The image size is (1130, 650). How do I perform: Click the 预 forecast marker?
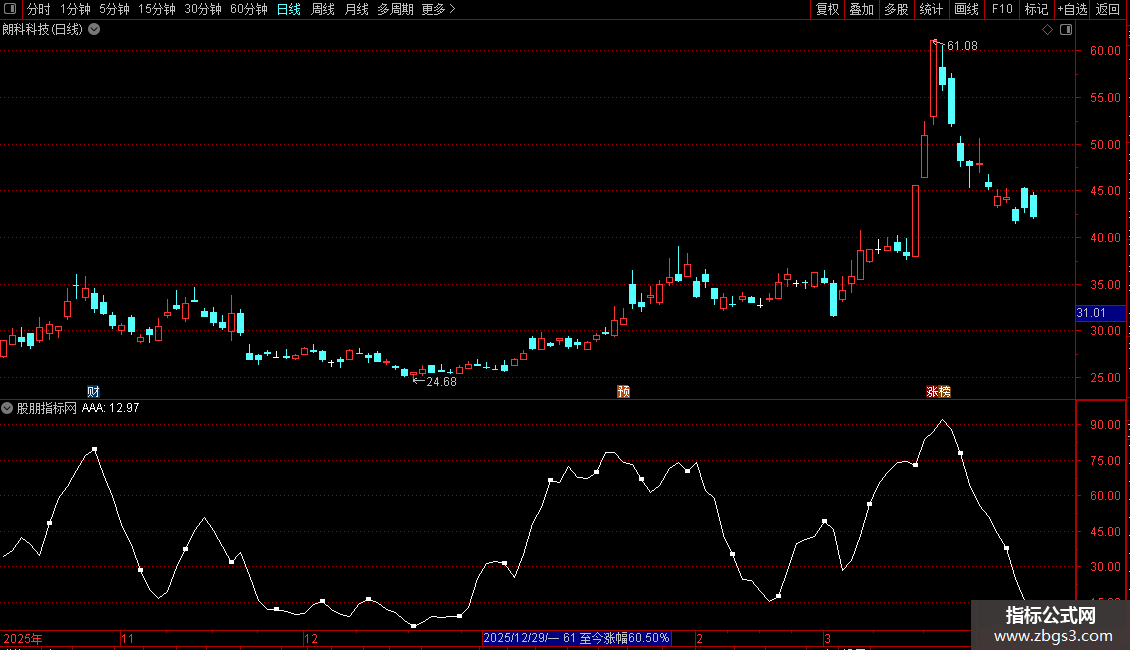[623, 391]
